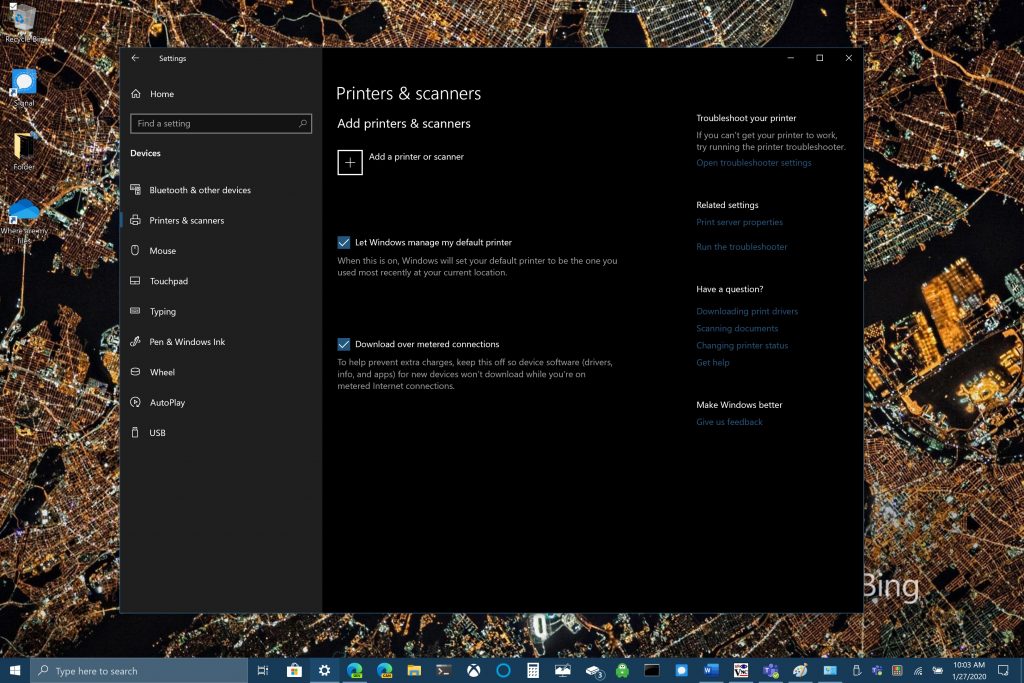Click the Find a setting search box

[x=221, y=123]
